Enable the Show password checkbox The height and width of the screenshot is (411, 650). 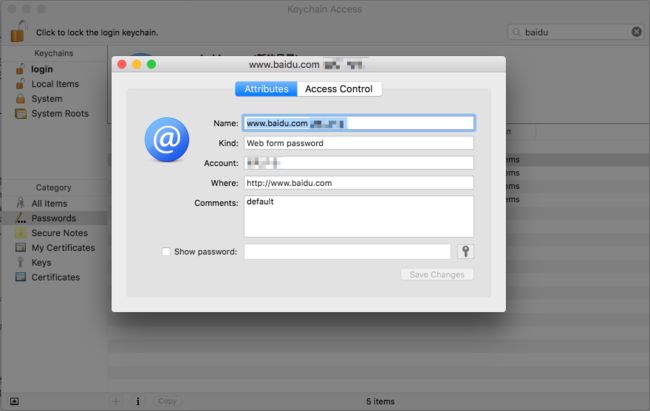(x=166, y=251)
